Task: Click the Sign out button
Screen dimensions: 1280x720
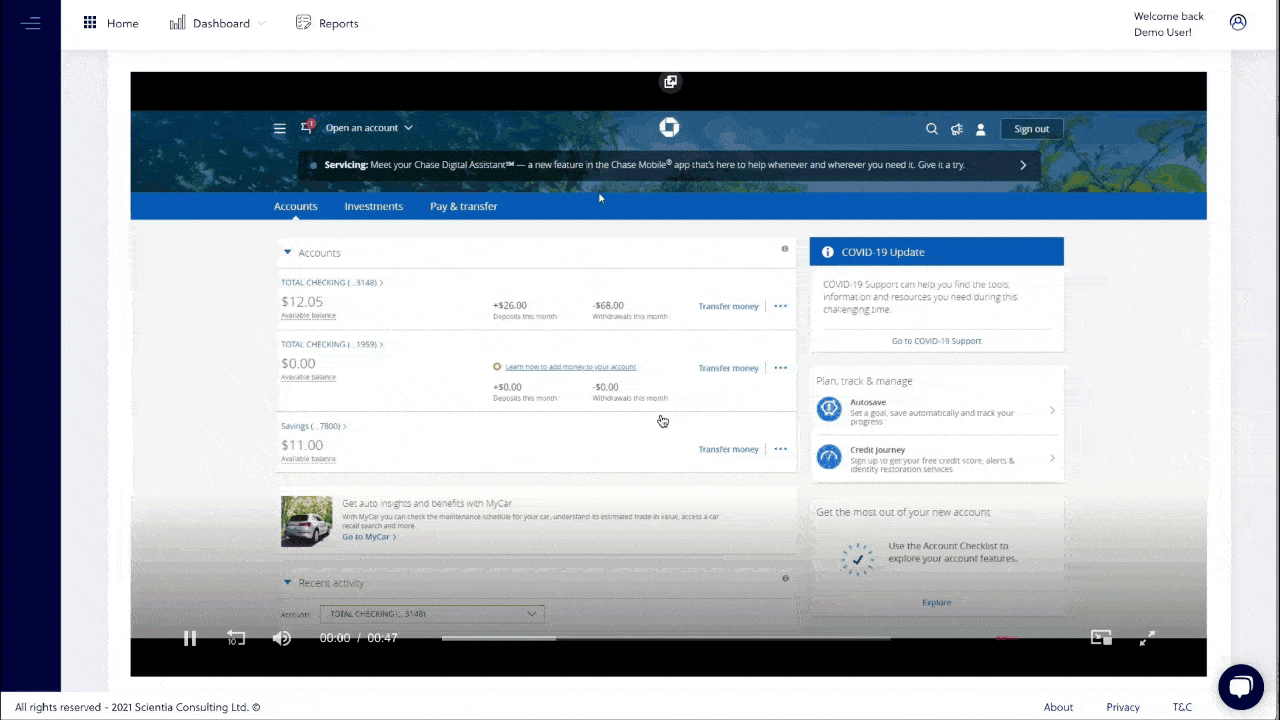Action: click(1032, 129)
